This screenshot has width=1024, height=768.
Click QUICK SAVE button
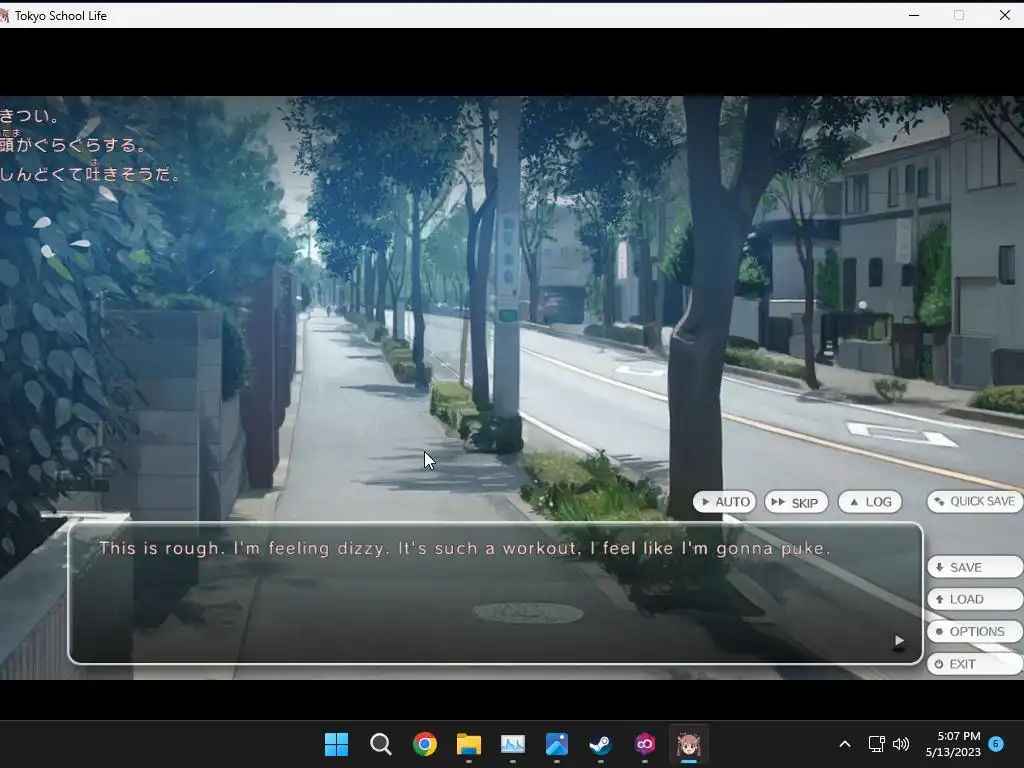click(975, 502)
